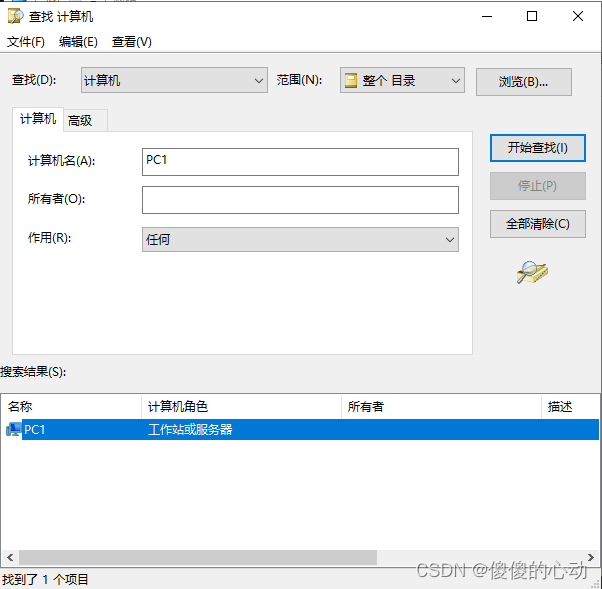Image resolution: width=602 pixels, height=589 pixels.
Task: Expand the 作用(R) 任何 dropdown
Action: pyautogui.click(x=300, y=240)
